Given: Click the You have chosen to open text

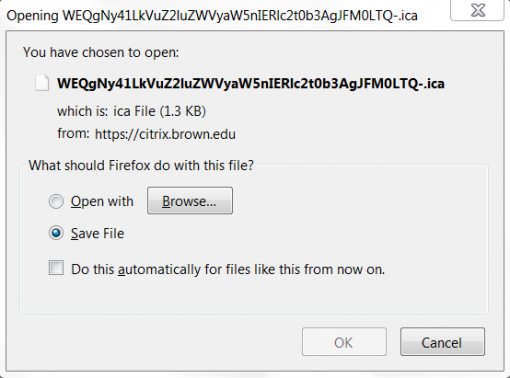Looking at the screenshot, I should tap(101, 52).
